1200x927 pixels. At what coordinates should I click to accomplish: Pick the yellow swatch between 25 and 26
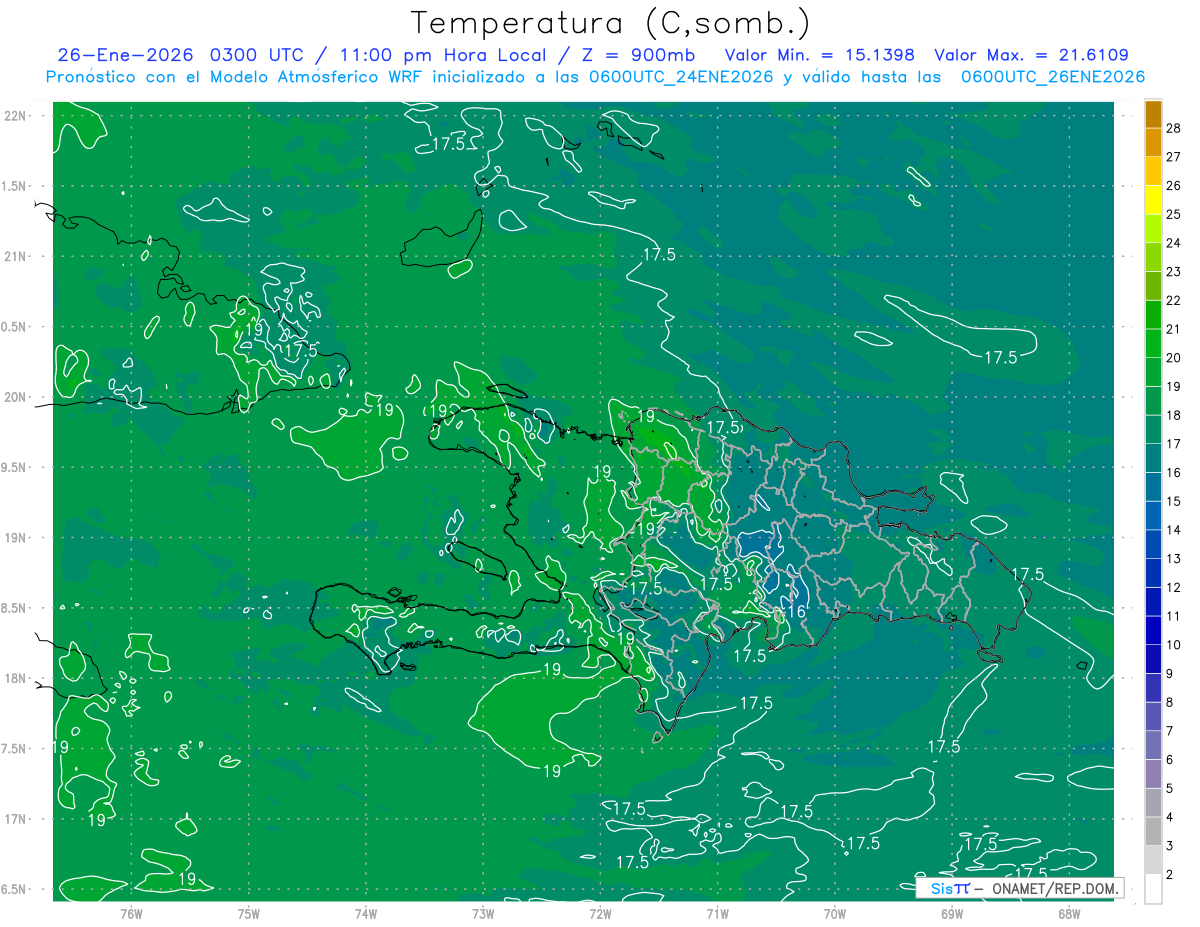(1153, 200)
